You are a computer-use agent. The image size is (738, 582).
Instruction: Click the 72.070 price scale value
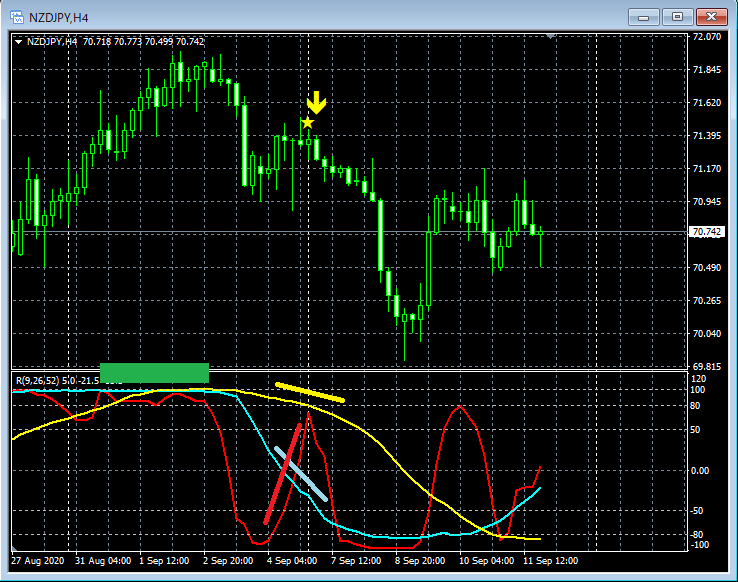click(706, 37)
